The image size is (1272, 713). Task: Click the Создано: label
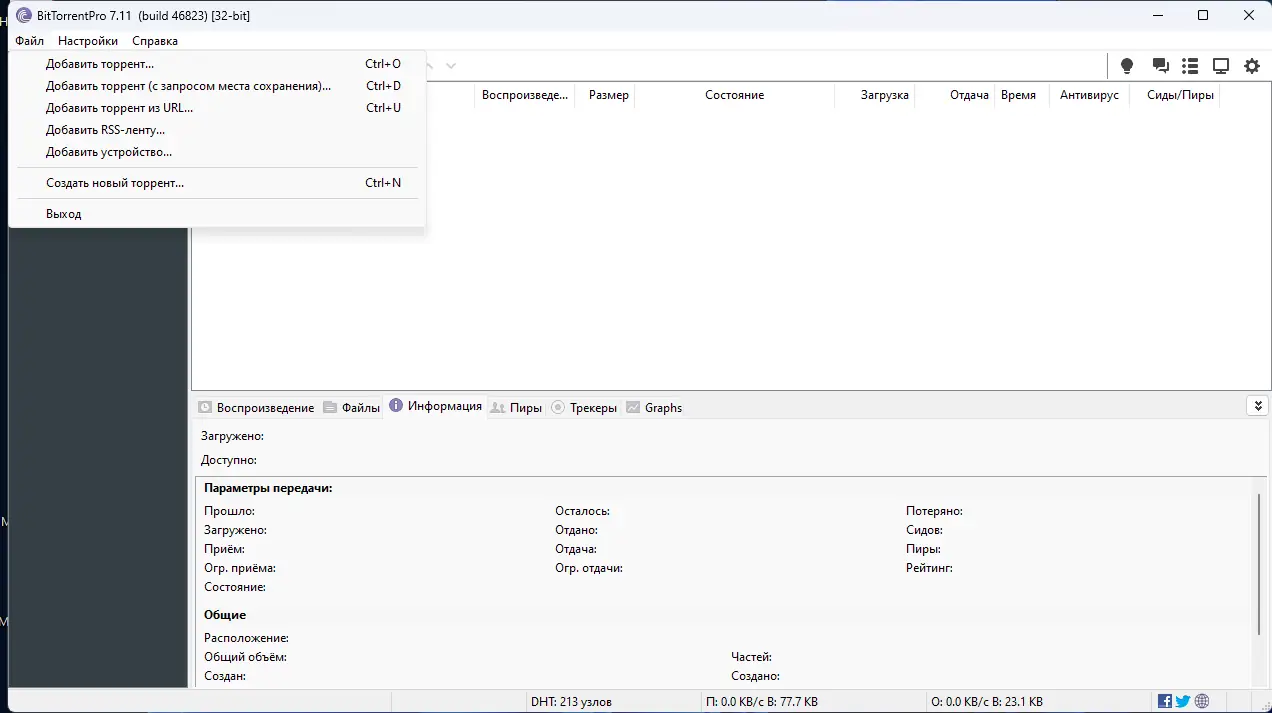(755, 676)
